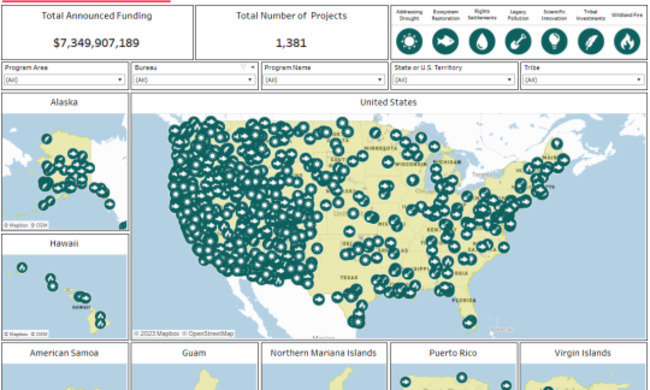650x390 pixels.
Task: Click the Legacy Pollution label
Action: pos(518,15)
